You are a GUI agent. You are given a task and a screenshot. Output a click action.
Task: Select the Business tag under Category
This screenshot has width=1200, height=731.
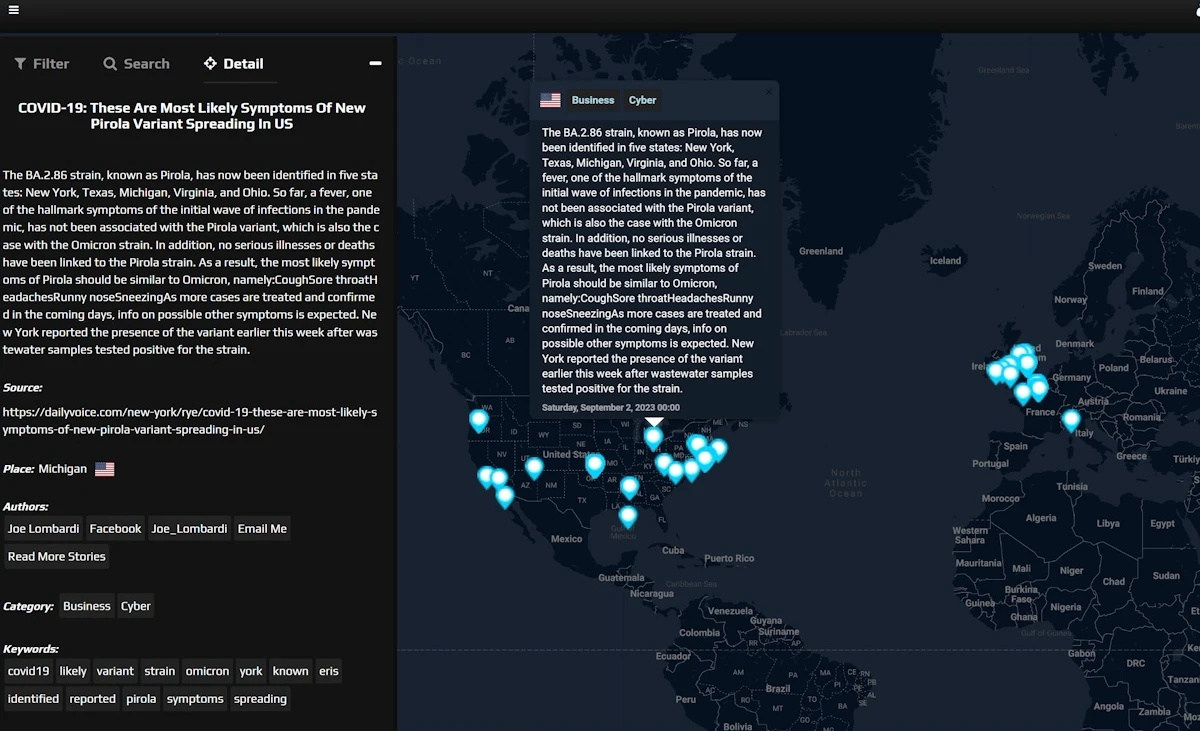pos(87,606)
